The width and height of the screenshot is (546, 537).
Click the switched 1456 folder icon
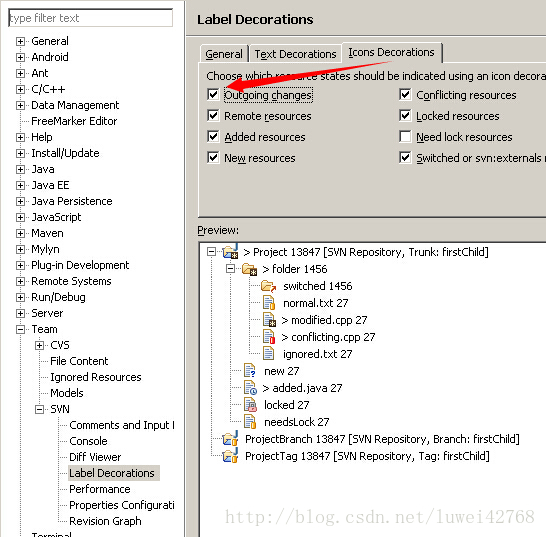click(268, 286)
